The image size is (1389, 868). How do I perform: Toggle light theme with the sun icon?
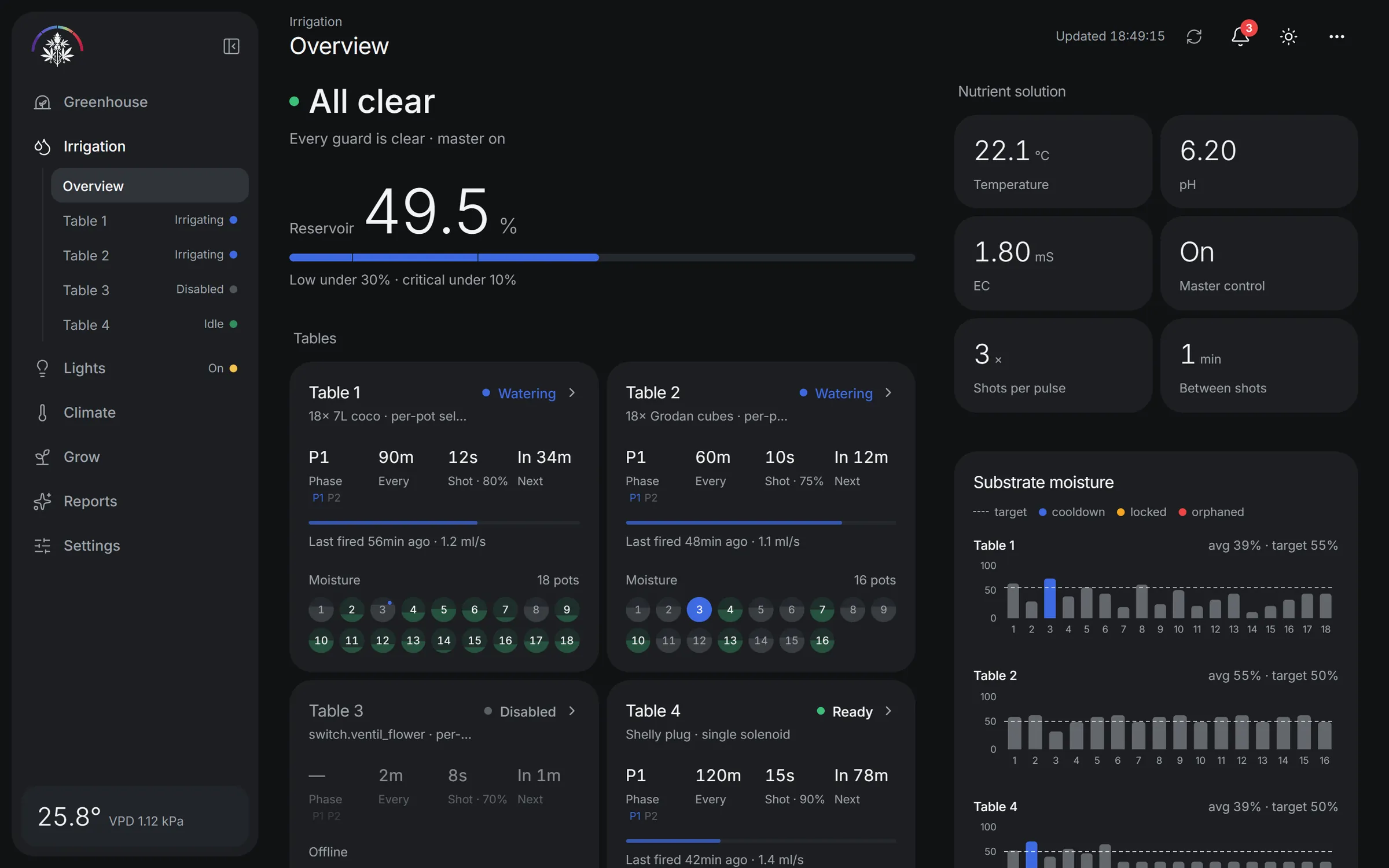click(x=1288, y=36)
